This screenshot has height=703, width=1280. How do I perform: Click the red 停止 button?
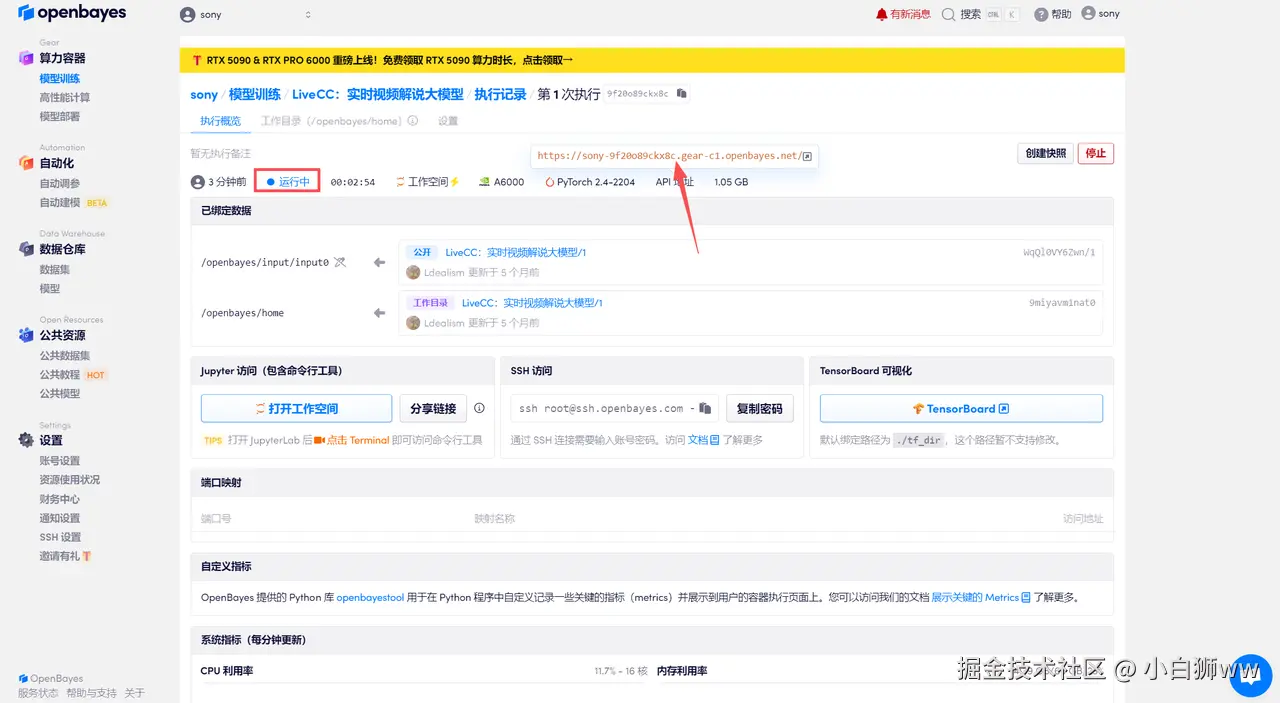pos(1096,153)
